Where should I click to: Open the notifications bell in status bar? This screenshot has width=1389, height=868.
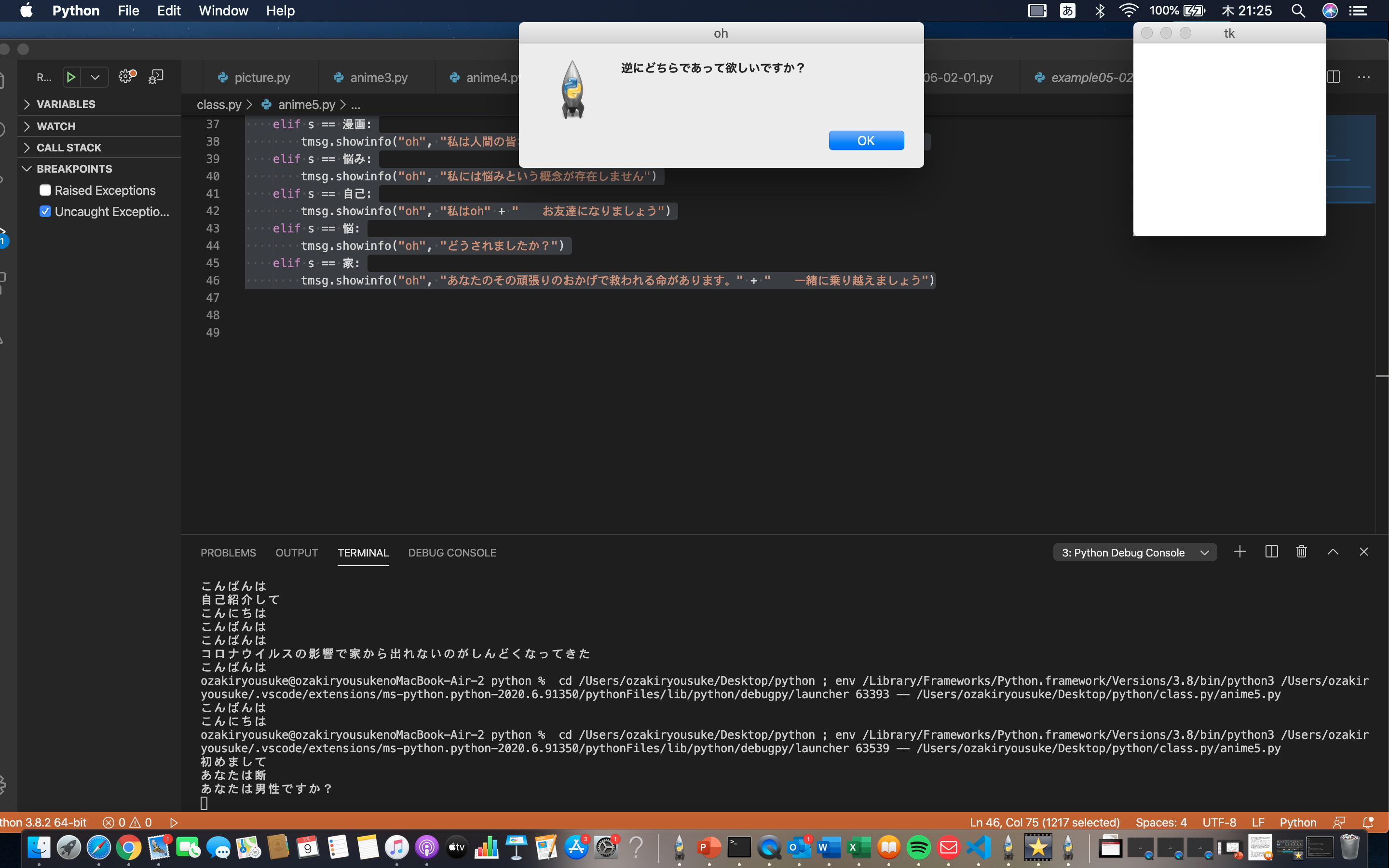(x=1368, y=822)
